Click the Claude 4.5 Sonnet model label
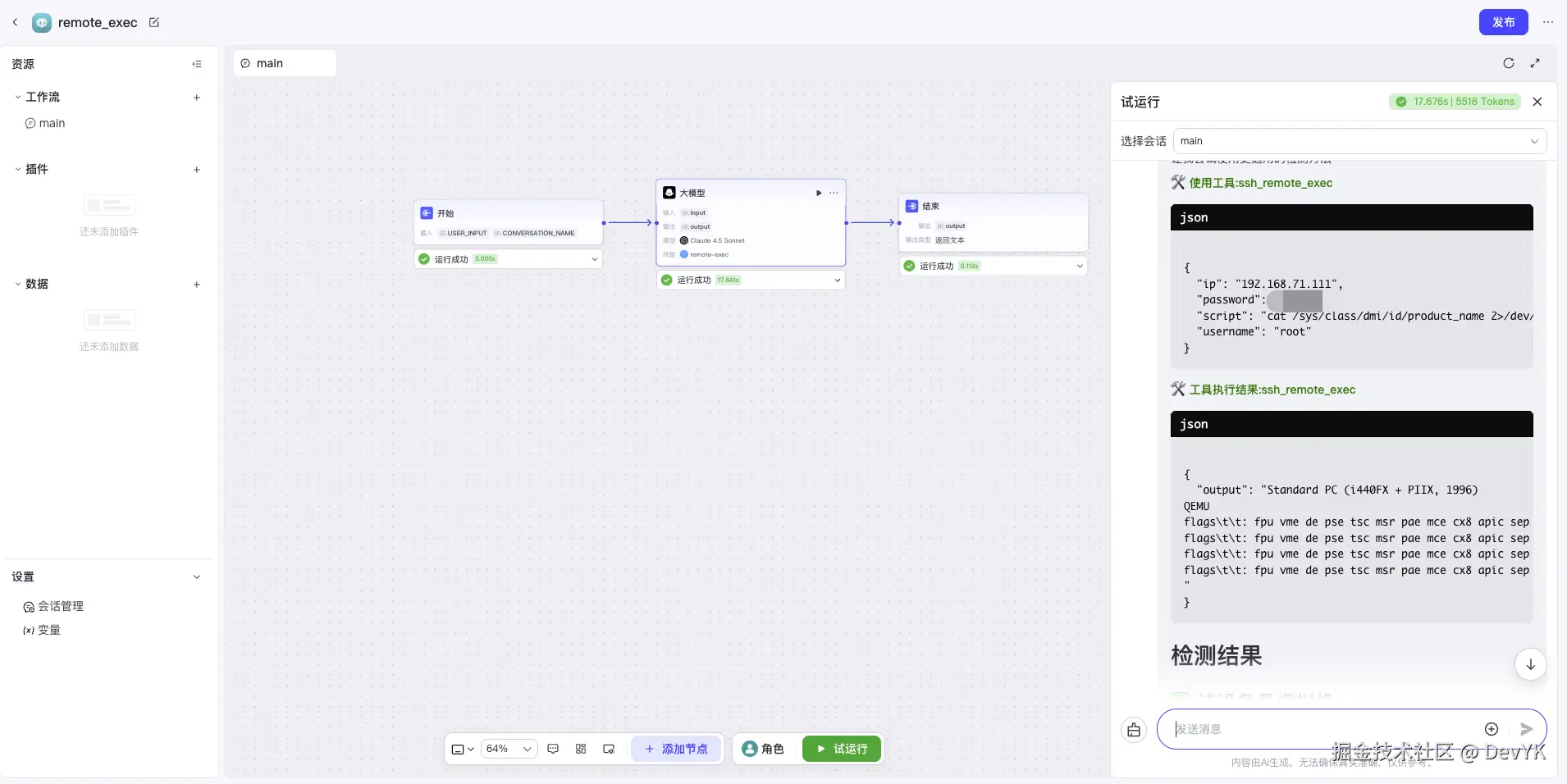This screenshot has height=784, width=1567. coord(717,241)
